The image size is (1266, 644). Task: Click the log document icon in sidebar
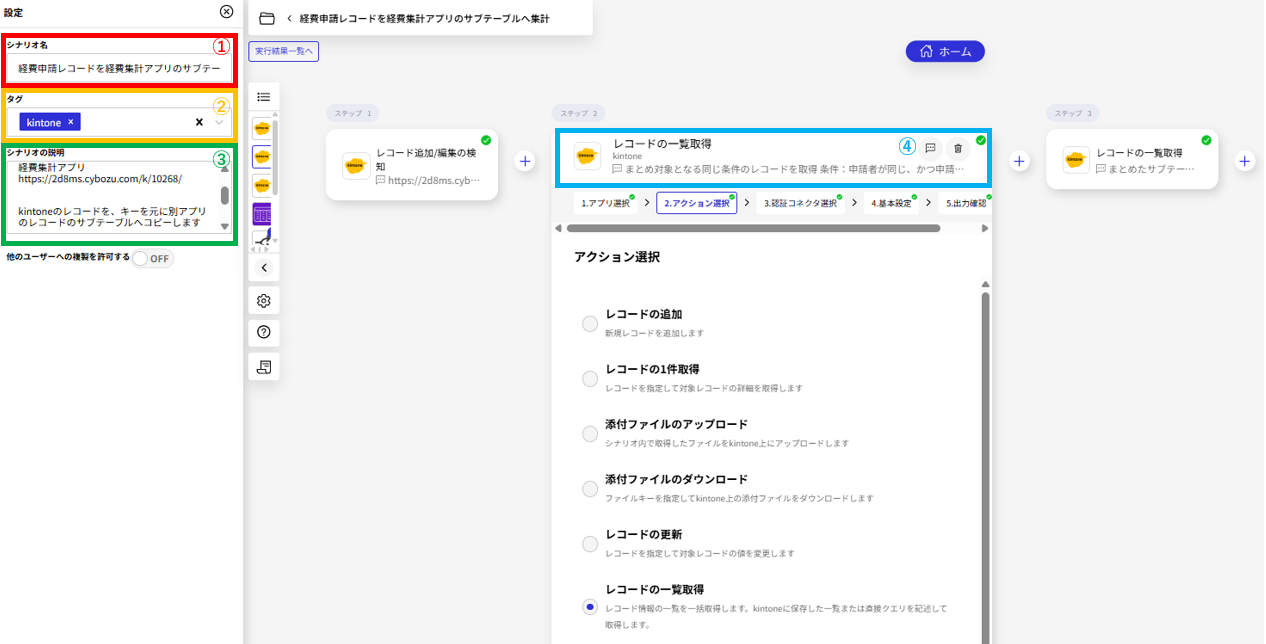tap(264, 366)
